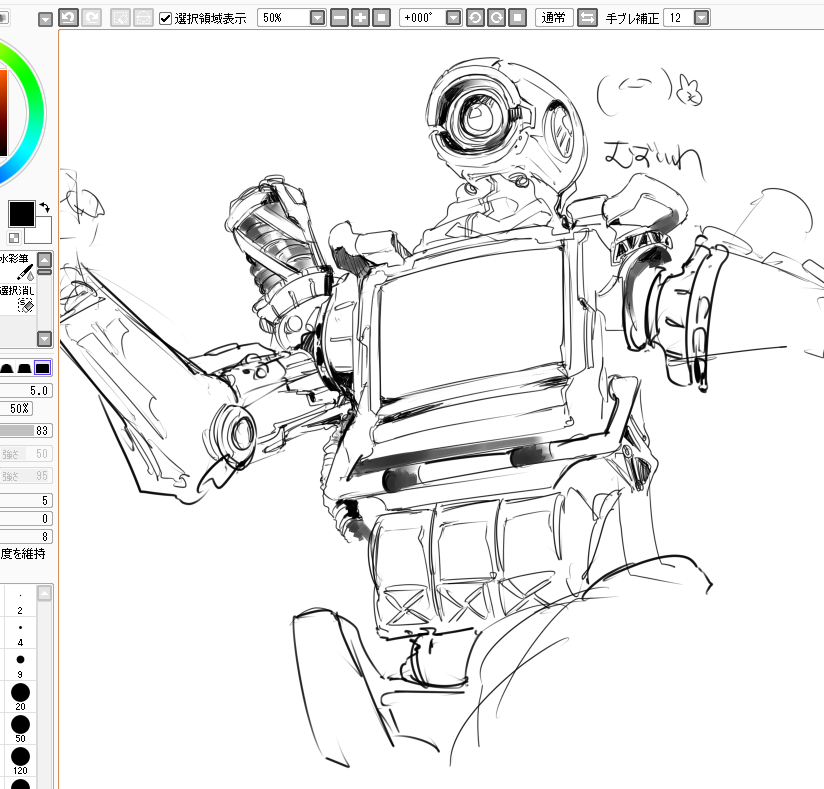This screenshot has height=789, width=824.
Task: Click the color wheel hue ring
Action: (35, 111)
